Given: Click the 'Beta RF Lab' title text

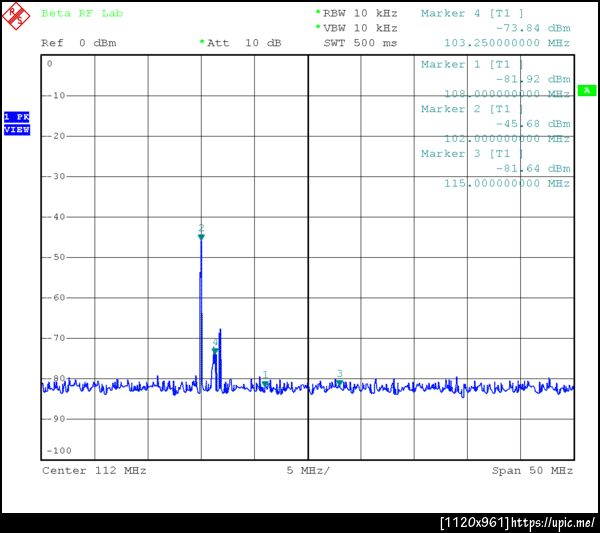Looking at the screenshot, I should [82, 13].
